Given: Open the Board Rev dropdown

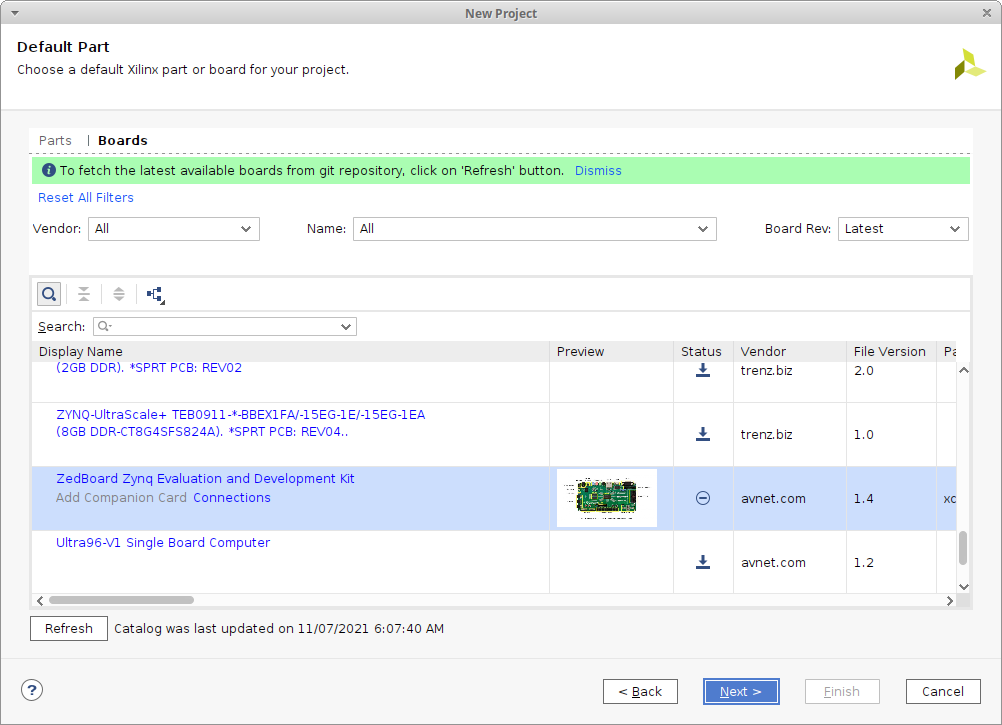Looking at the screenshot, I should [x=902, y=229].
